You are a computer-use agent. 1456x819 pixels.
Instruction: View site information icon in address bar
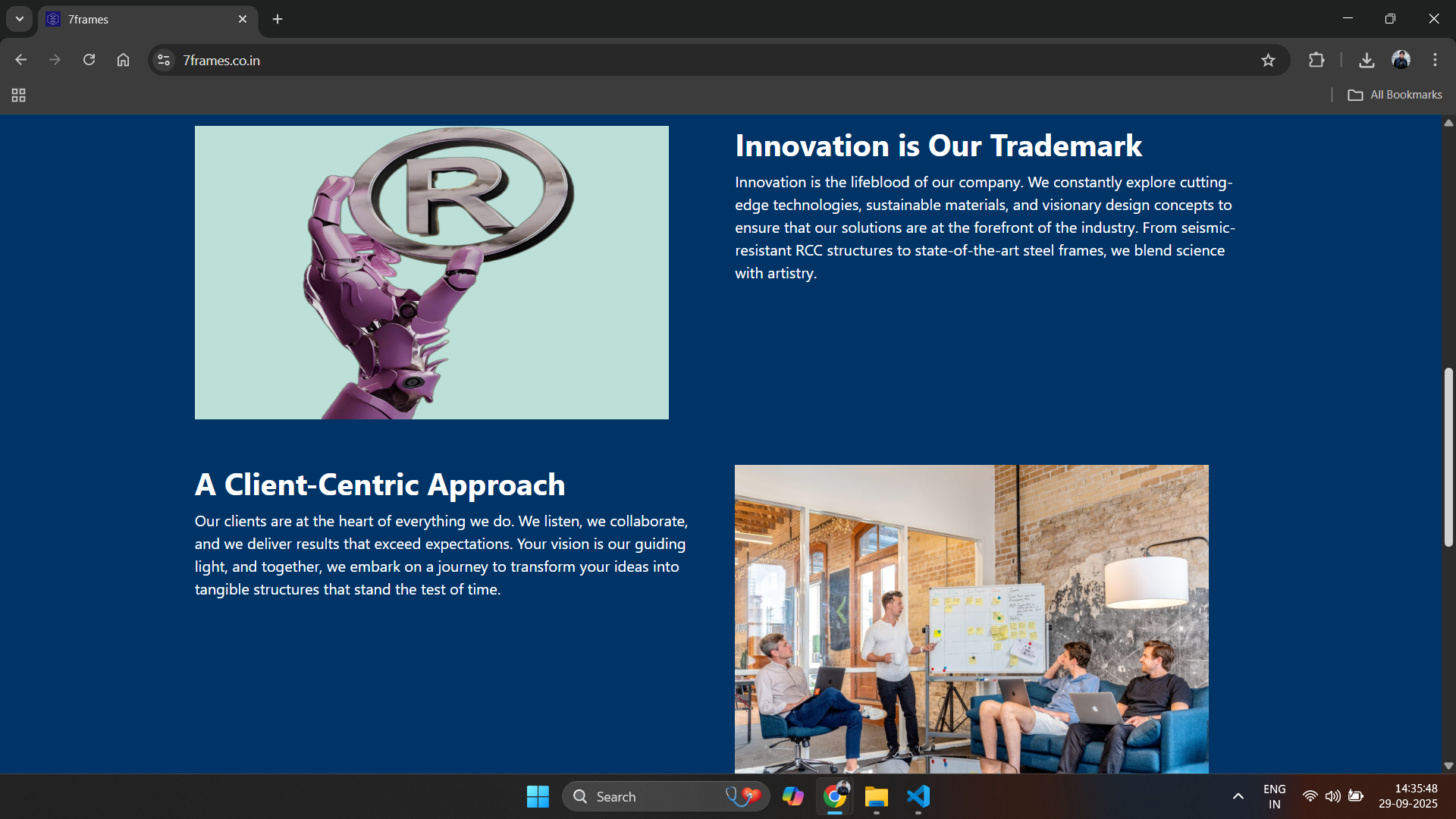click(164, 60)
